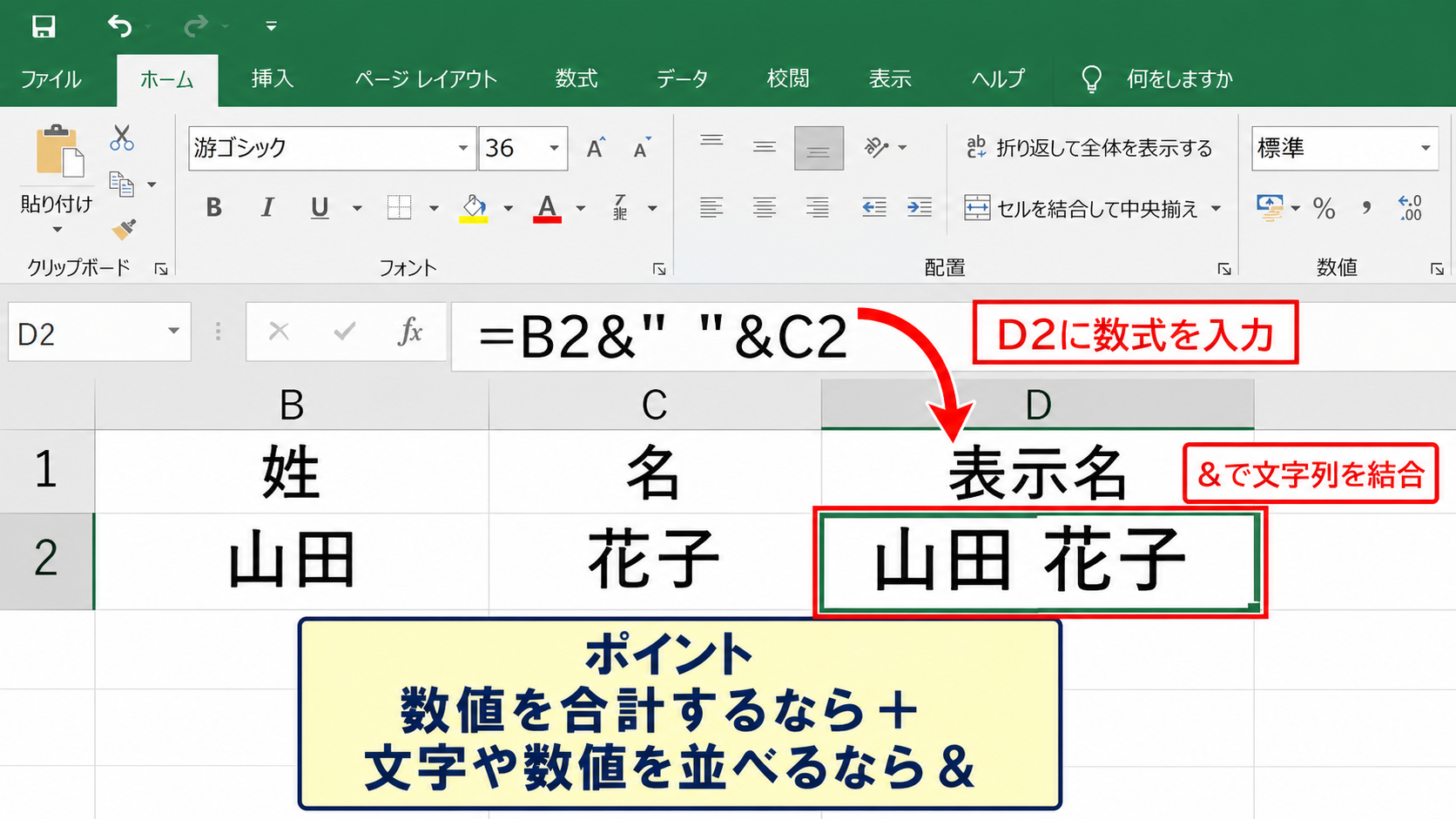Switch to the データ tab

(x=682, y=79)
